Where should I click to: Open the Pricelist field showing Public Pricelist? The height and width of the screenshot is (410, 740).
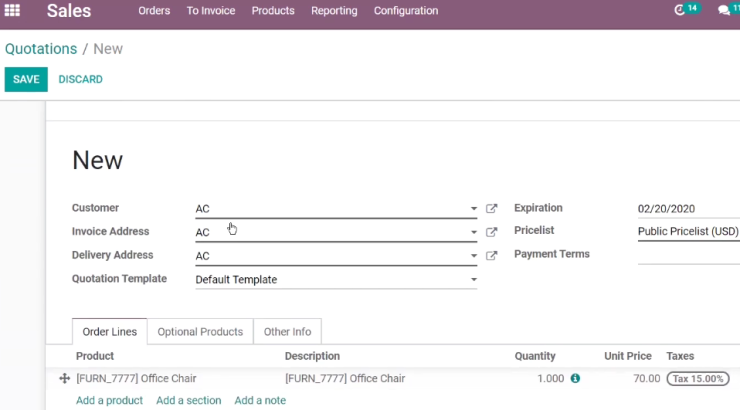[689, 231]
